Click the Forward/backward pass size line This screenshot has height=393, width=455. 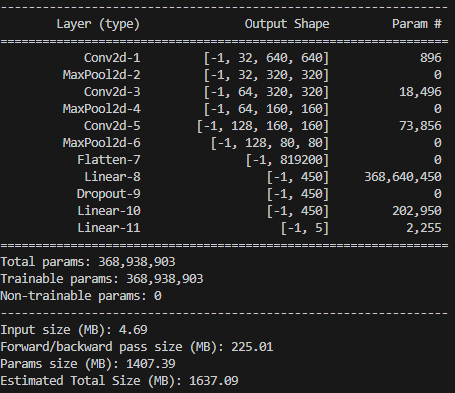[137, 347]
